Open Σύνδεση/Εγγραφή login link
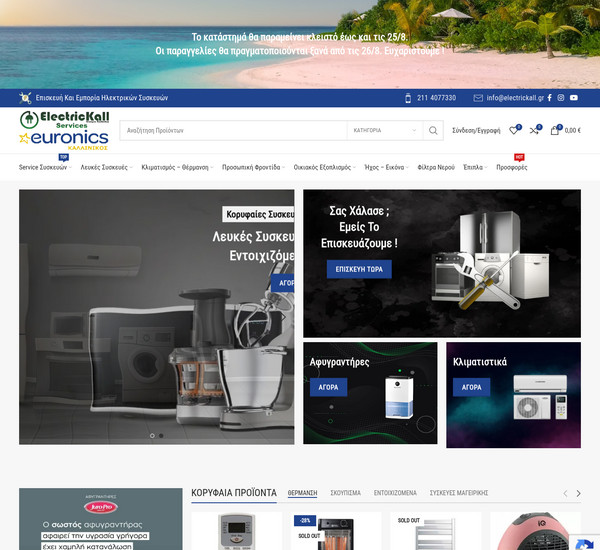This screenshot has width=600, height=550. pyautogui.click(x=476, y=131)
